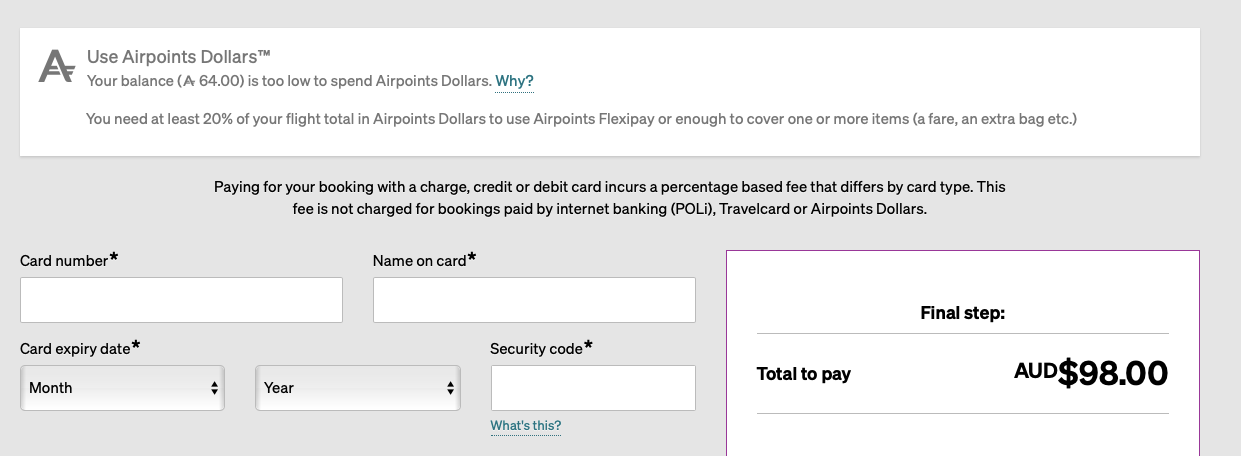Viewport: 1241px width, 456px height.
Task: Open the Year expiry dropdown
Action: (358, 388)
